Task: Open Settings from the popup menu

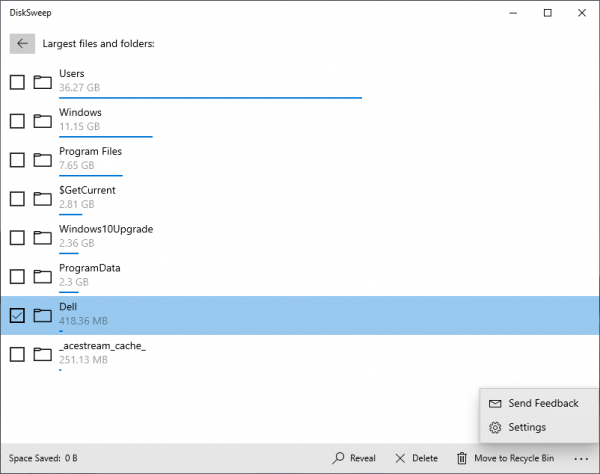Action: 539,427
